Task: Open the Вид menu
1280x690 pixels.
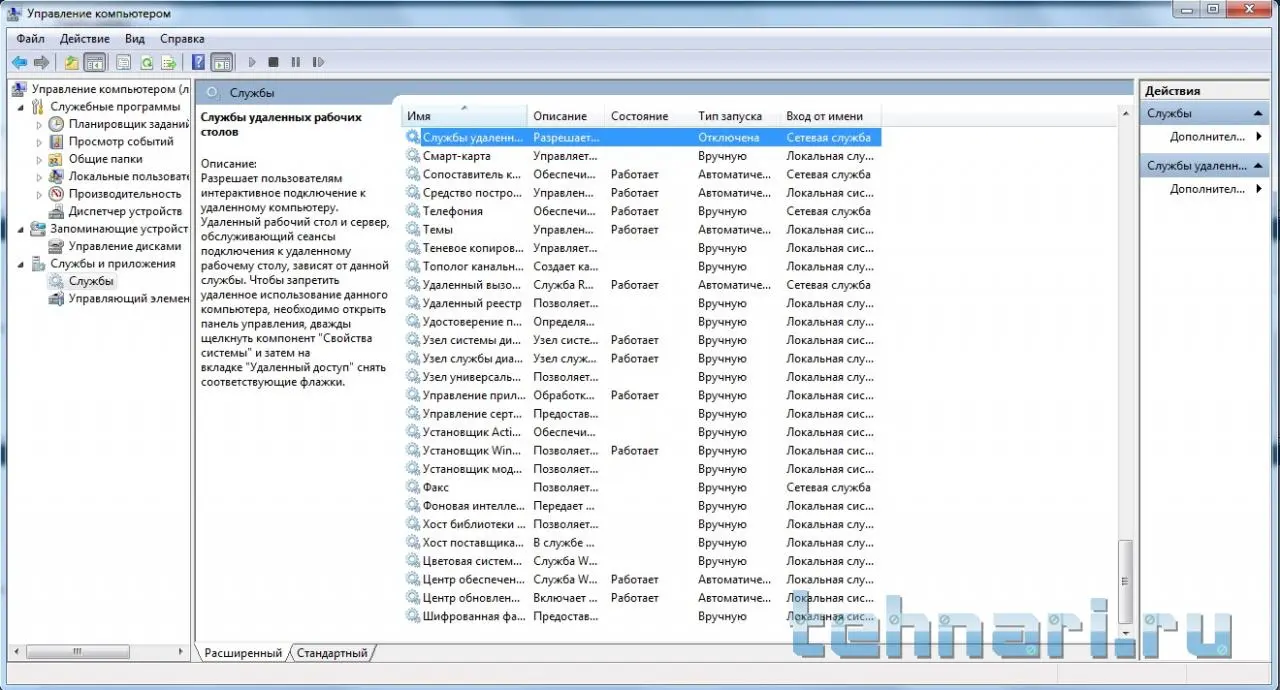Action: coord(135,39)
